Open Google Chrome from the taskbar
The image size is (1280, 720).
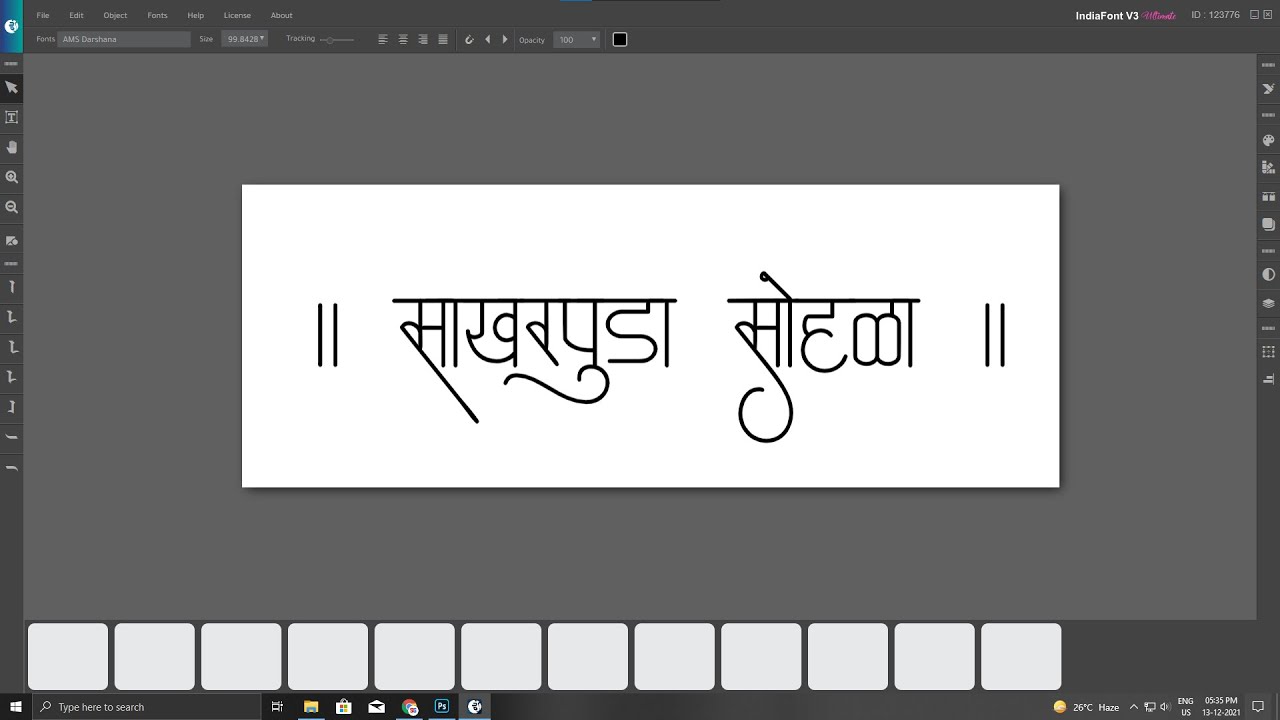pos(410,707)
